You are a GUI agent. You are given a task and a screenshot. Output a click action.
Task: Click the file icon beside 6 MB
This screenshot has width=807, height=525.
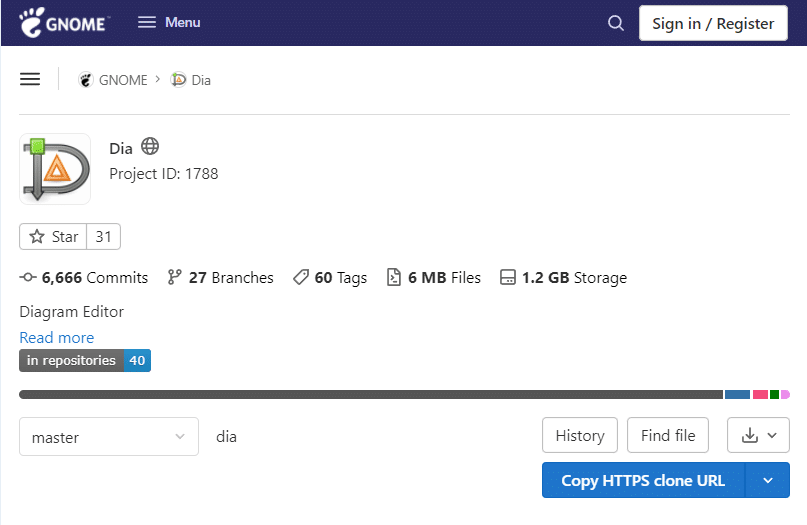pos(394,277)
